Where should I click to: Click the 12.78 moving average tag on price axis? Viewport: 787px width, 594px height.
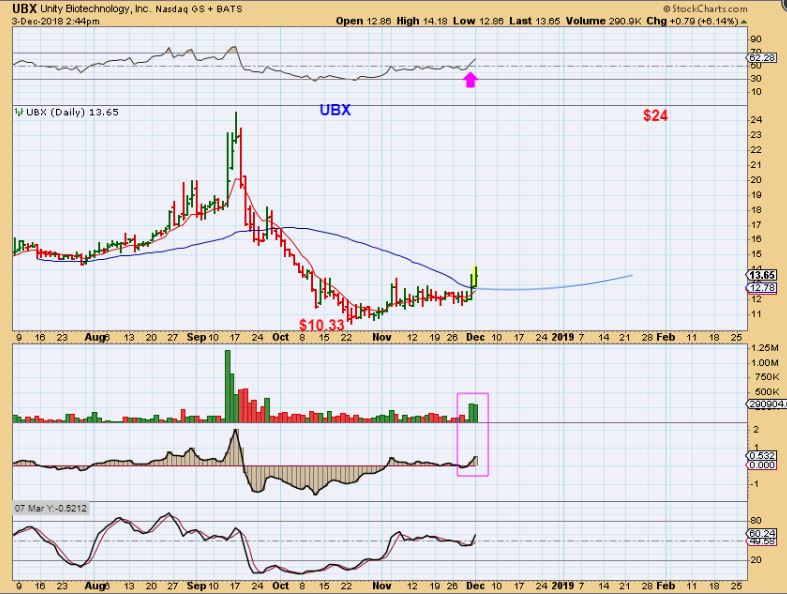point(762,288)
